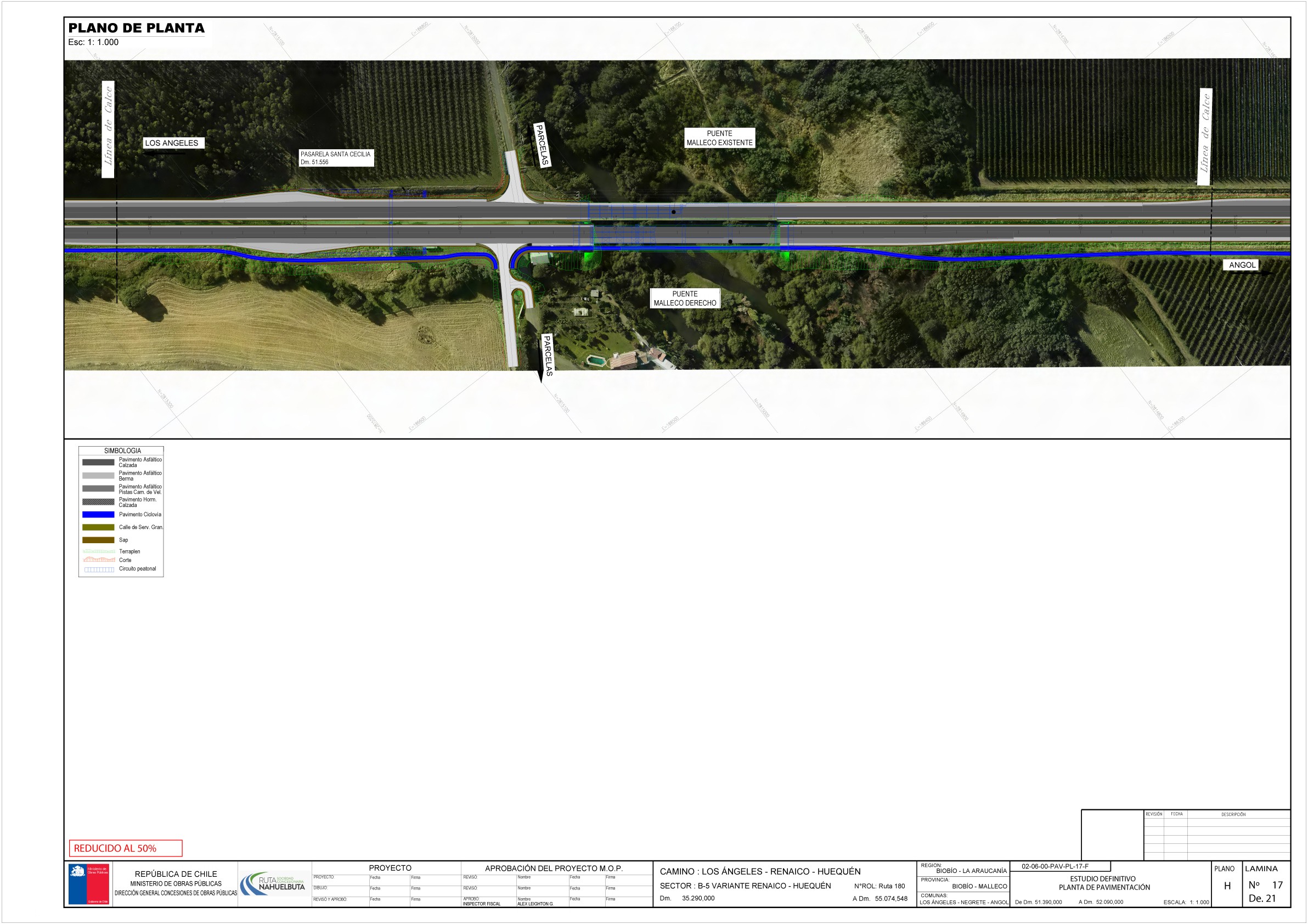Click the Ruta Nahuelbuta logo
This screenshot has height=924, width=1308.
click(x=274, y=883)
